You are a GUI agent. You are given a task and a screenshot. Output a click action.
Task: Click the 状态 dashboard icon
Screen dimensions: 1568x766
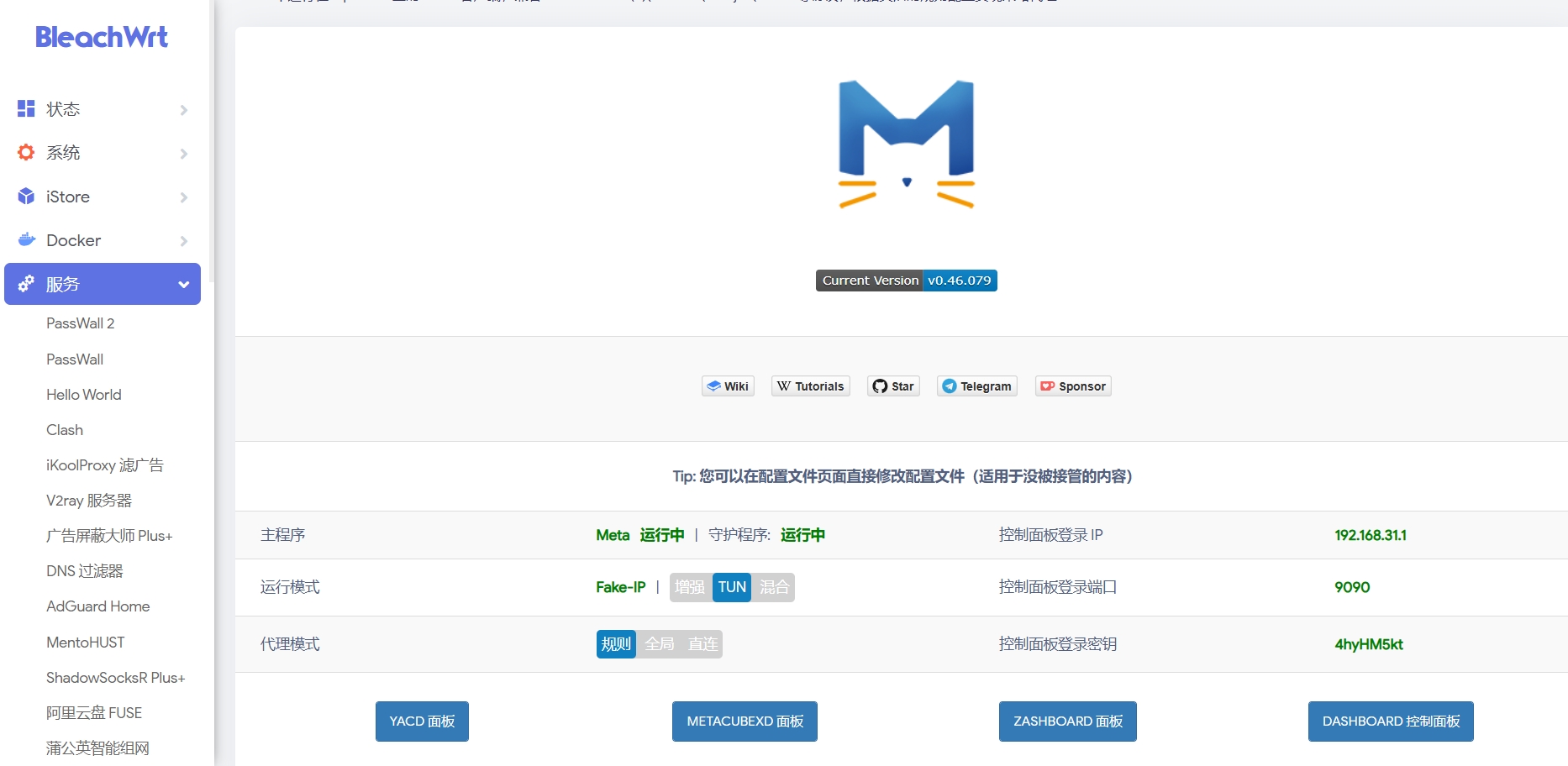click(x=26, y=108)
